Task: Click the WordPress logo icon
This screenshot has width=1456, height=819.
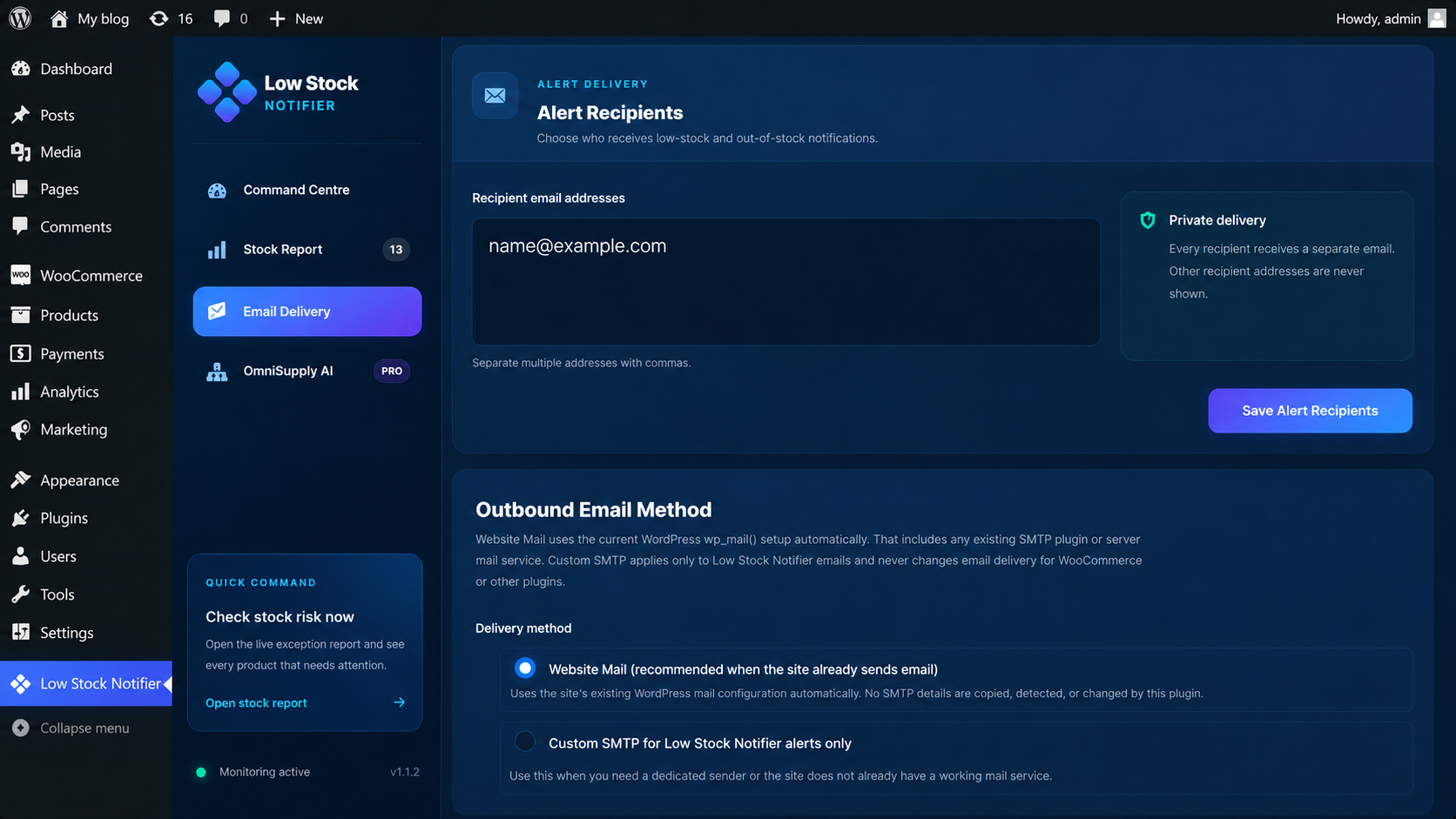Action: [20, 18]
